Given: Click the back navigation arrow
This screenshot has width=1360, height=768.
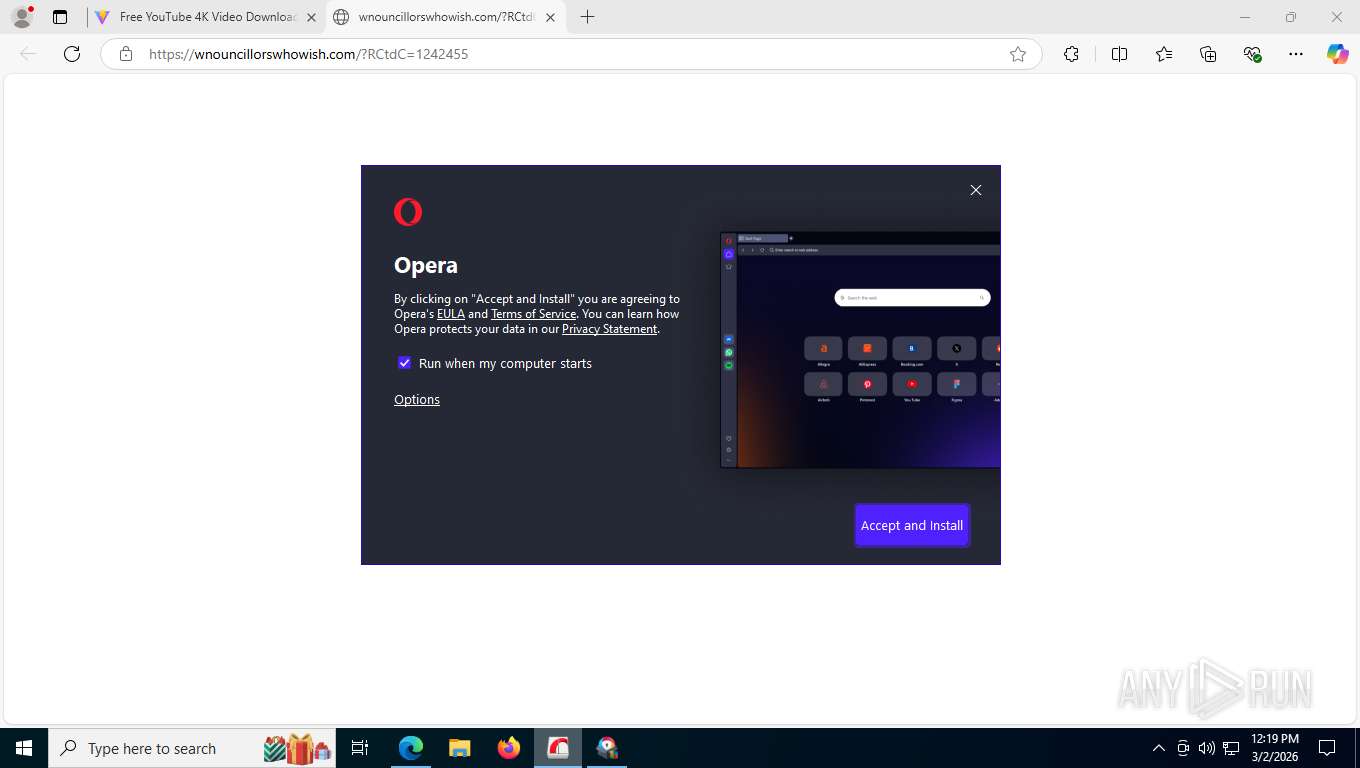Looking at the screenshot, I should click(28, 54).
